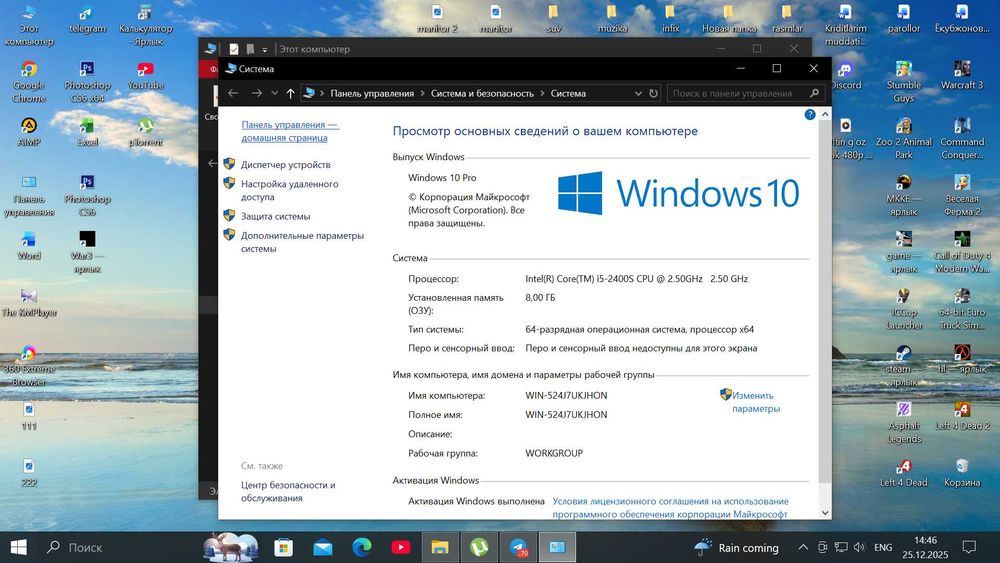1000x563 pixels.
Task: Open Warcraft 3 desktop shortcut
Action: click(x=962, y=75)
